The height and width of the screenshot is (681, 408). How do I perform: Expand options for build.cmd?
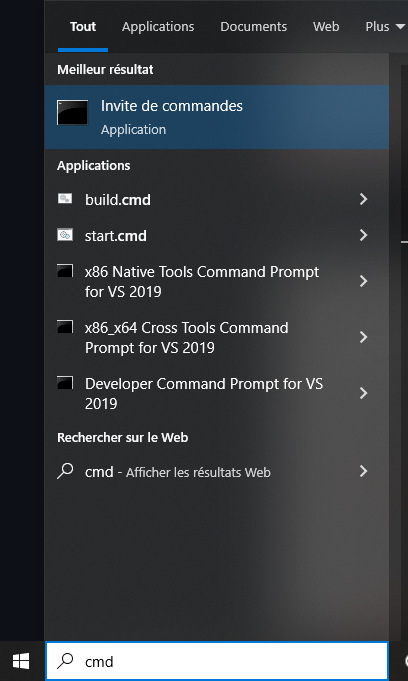pos(364,199)
